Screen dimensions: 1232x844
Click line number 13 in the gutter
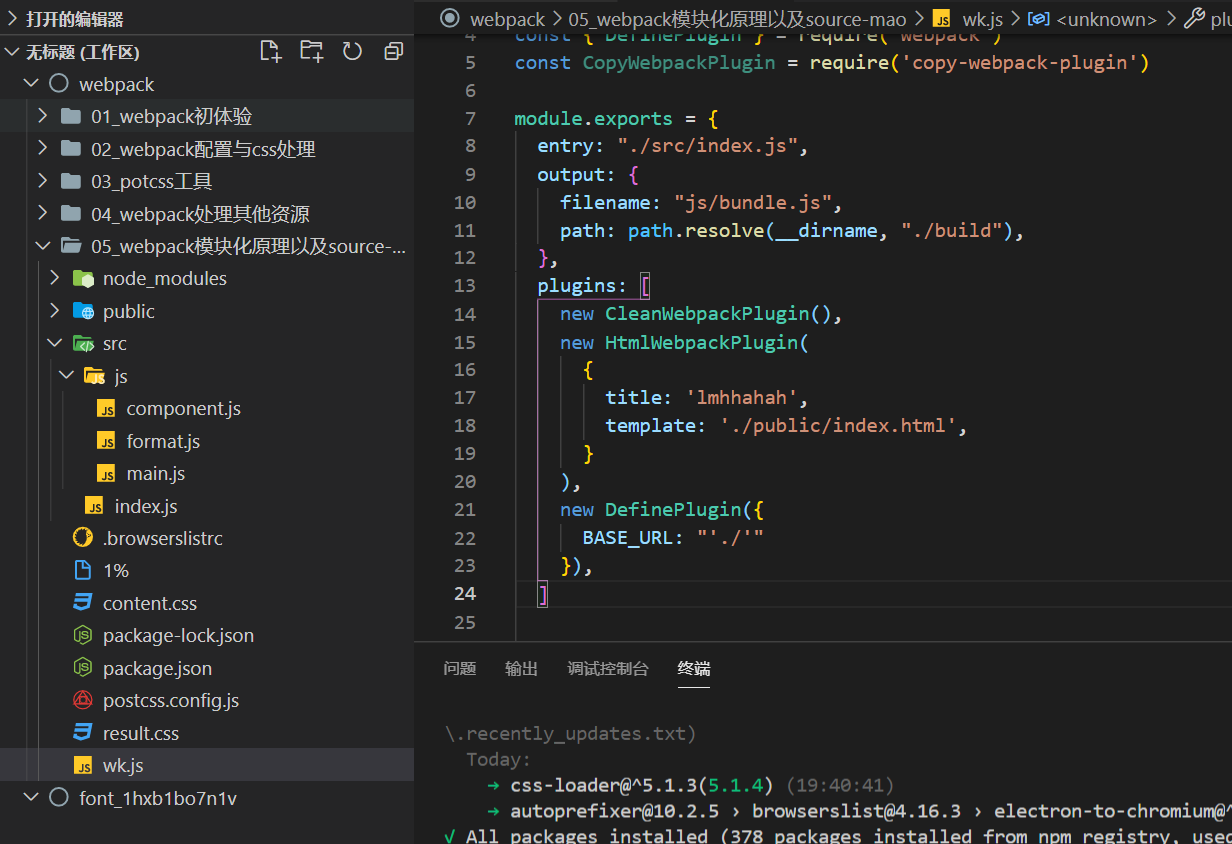464,285
